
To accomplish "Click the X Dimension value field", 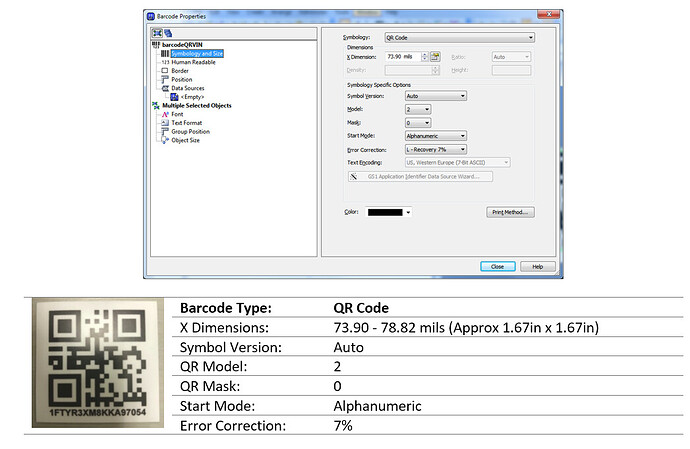I will coord(403,57).
